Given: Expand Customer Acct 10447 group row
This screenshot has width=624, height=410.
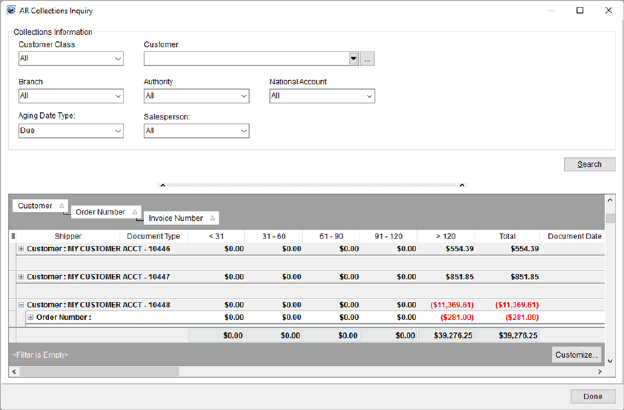Looking at the screenshot, I should pyautogui.click(x=21, y=276).
